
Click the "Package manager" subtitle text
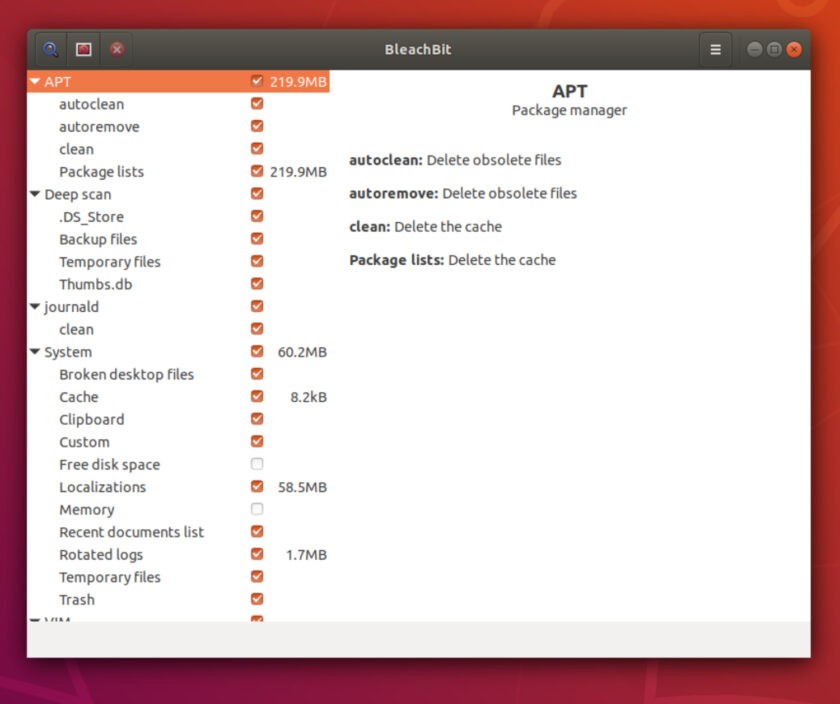pos(569,110)
